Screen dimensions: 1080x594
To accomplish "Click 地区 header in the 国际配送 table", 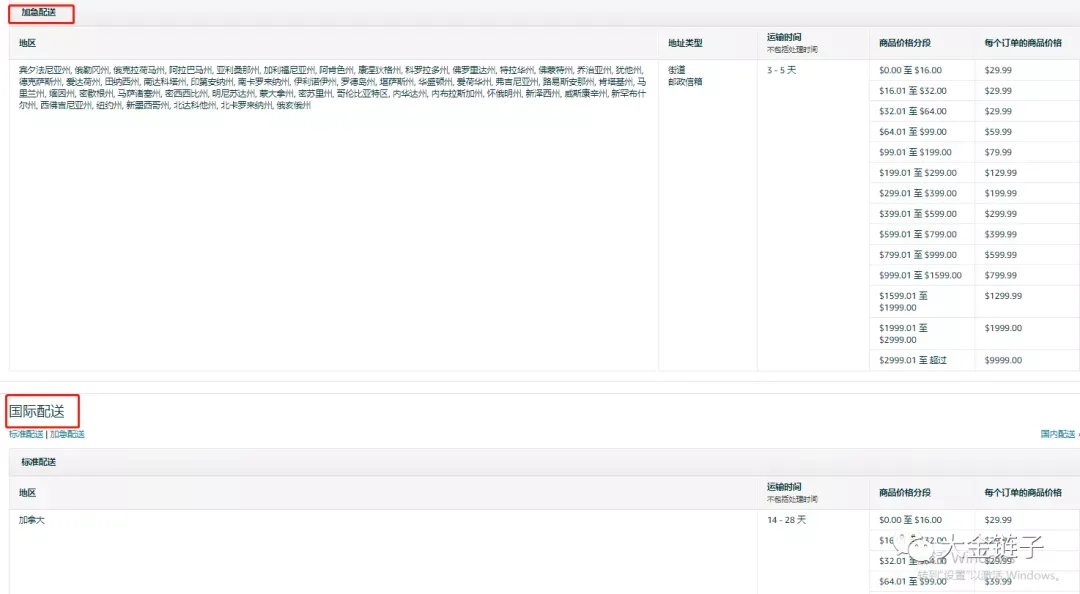I will tap(28, 493).
